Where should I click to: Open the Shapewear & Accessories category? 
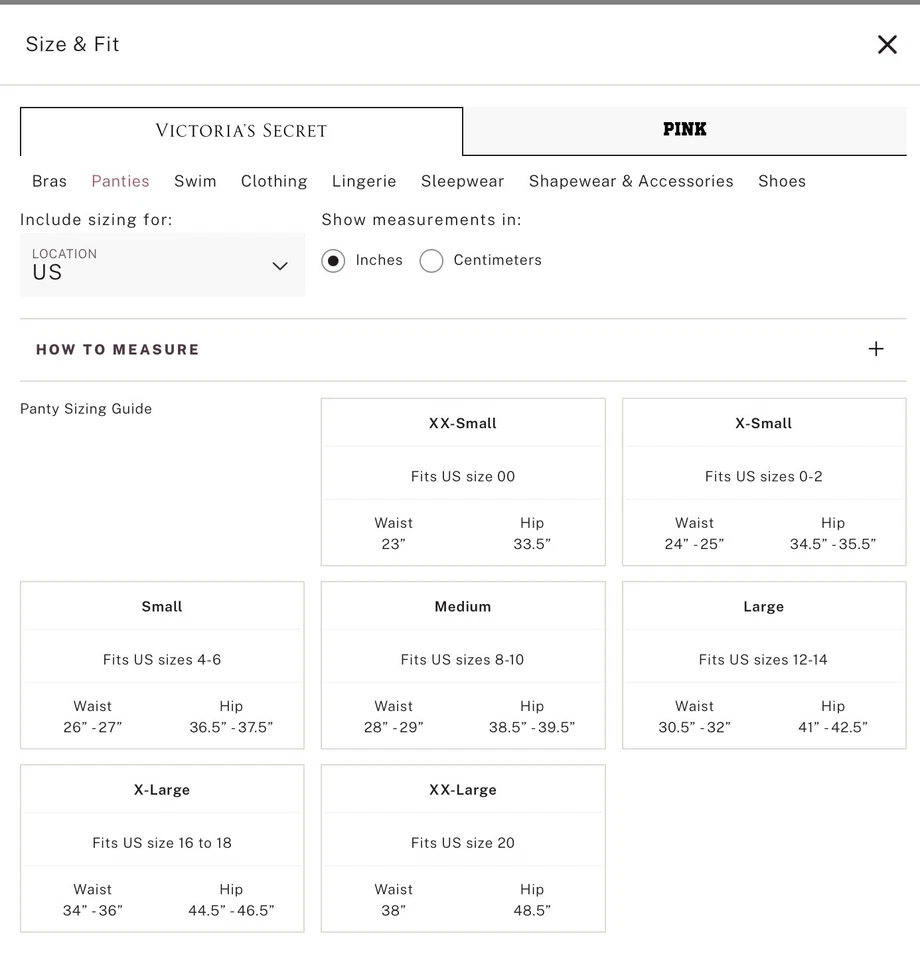pos(631,181)
